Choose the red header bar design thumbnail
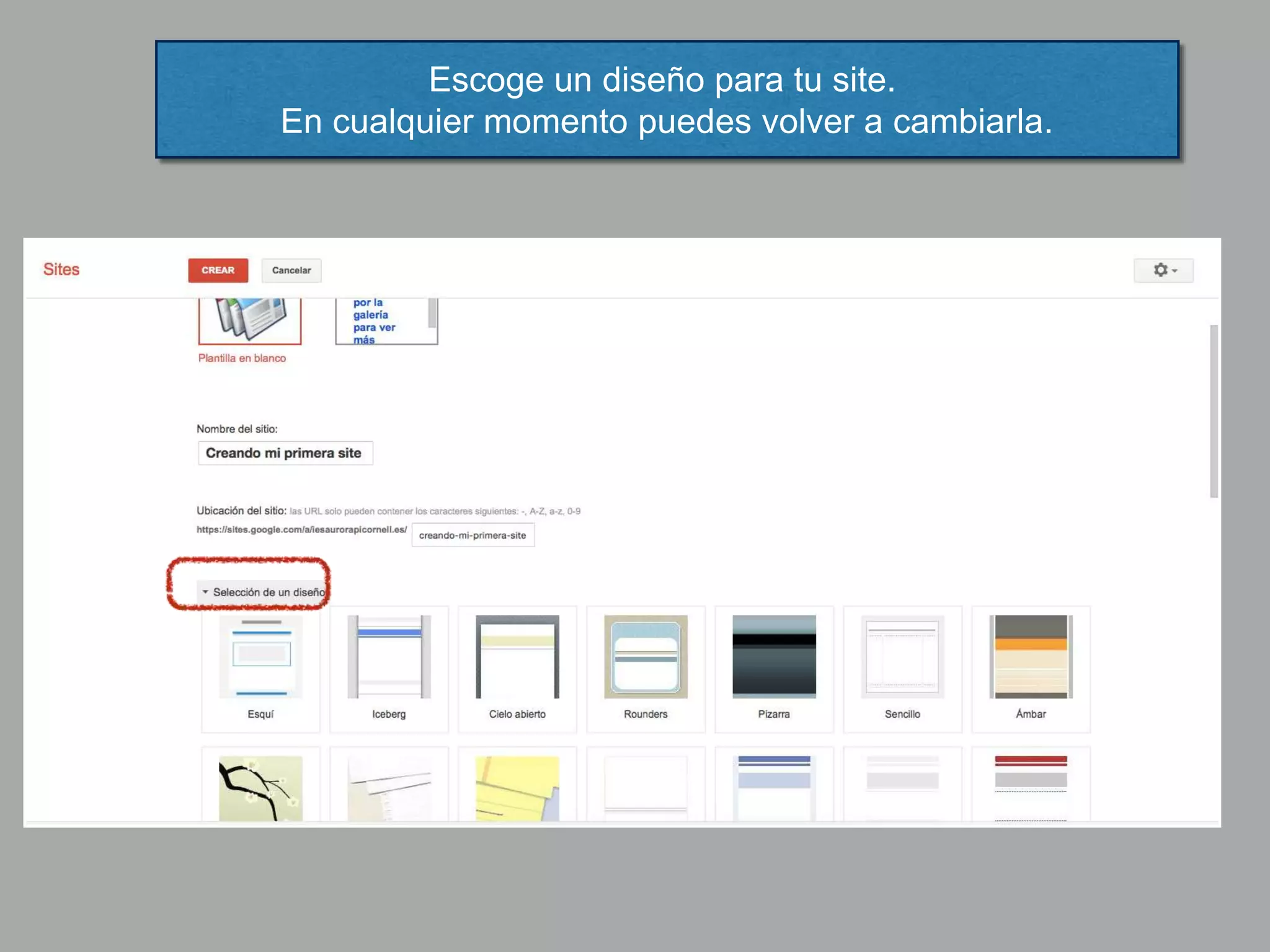The image size is (1270, 952). coord(1031,788)
